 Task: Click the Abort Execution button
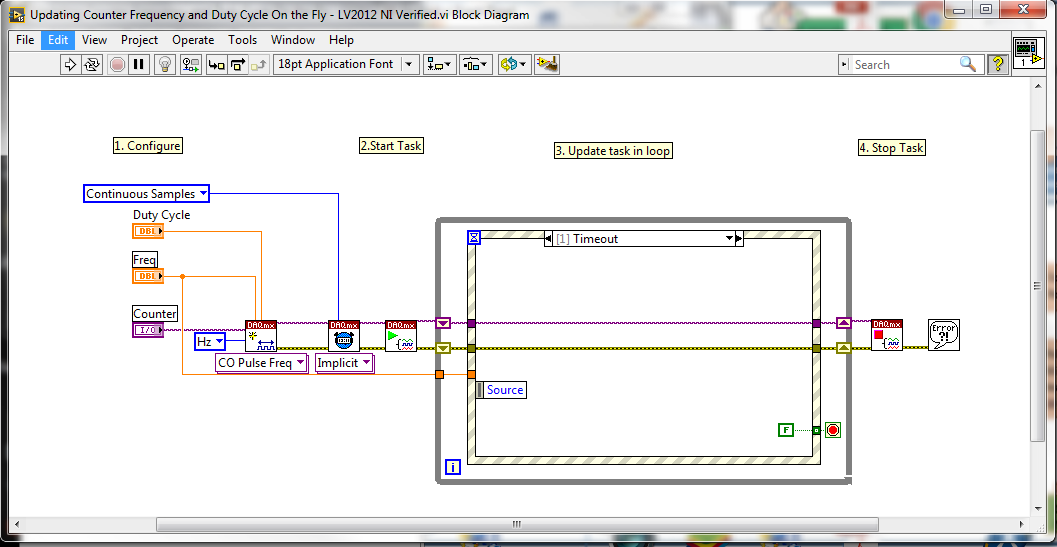(x=117, y=65)
